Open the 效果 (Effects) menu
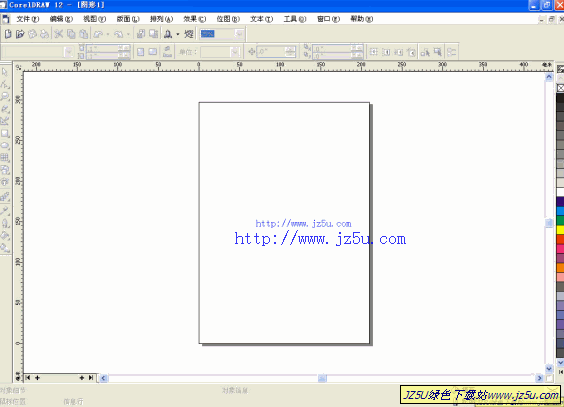The width and height of the screenshot is (564, 407). coord(195,19)
